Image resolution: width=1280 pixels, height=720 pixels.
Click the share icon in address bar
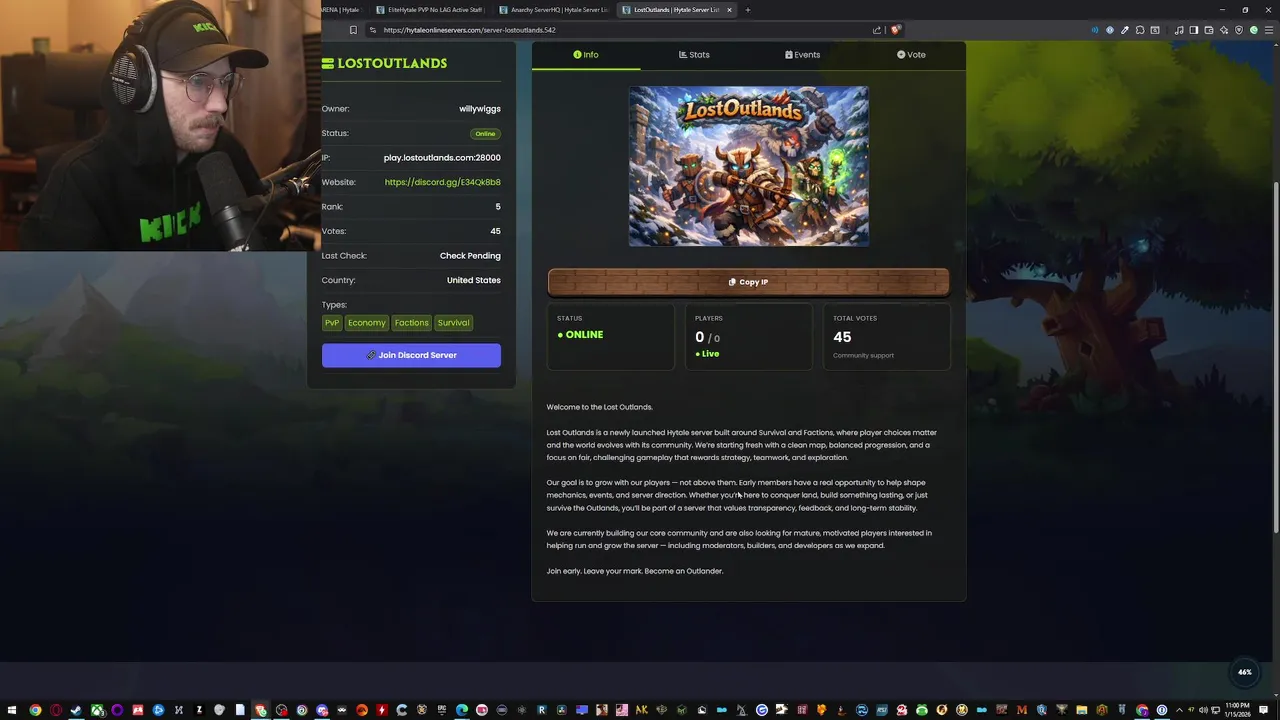(877, 30)
